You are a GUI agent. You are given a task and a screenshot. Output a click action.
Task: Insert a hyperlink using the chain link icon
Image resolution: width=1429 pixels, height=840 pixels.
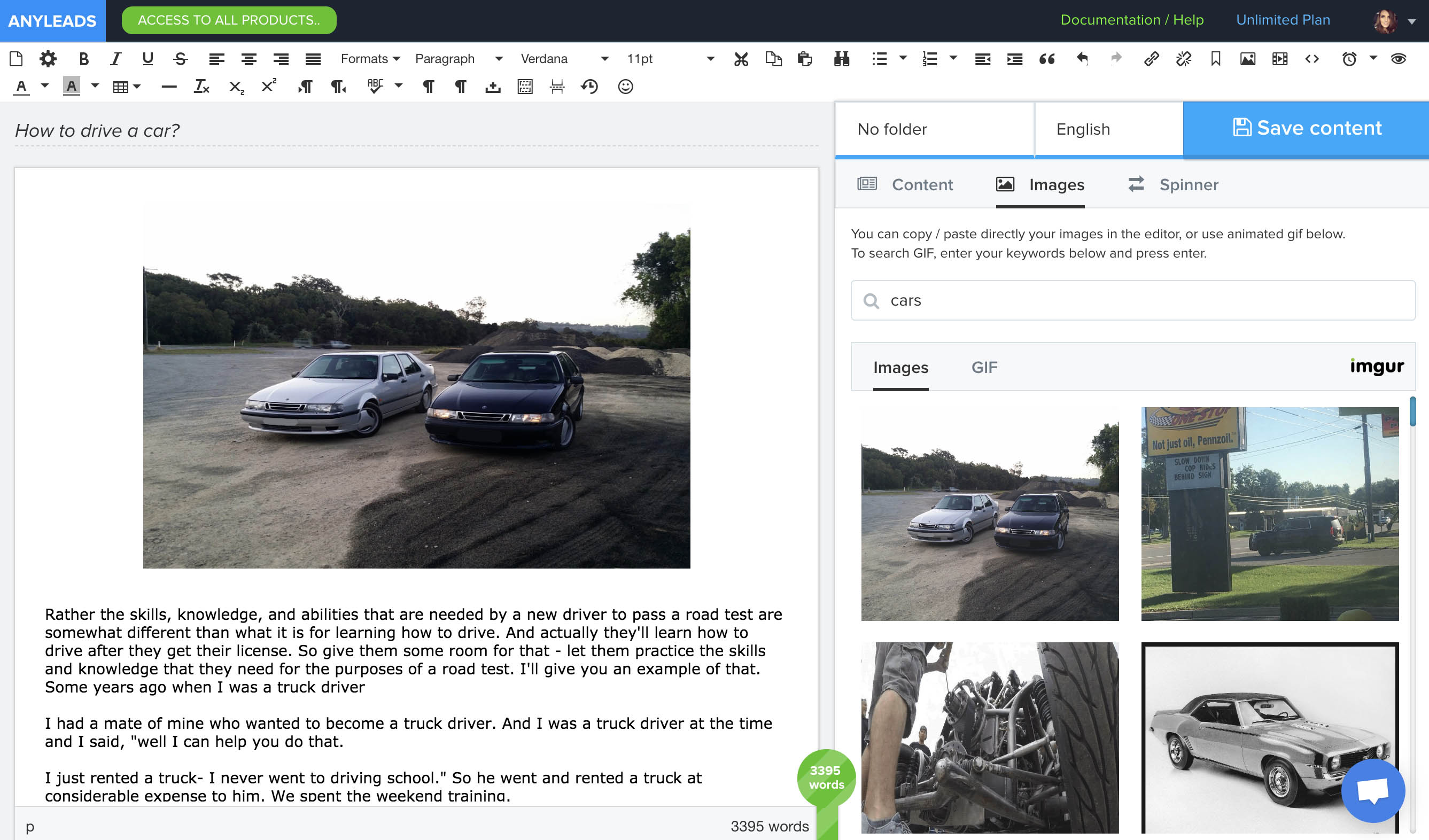[x=1151, y=58]
